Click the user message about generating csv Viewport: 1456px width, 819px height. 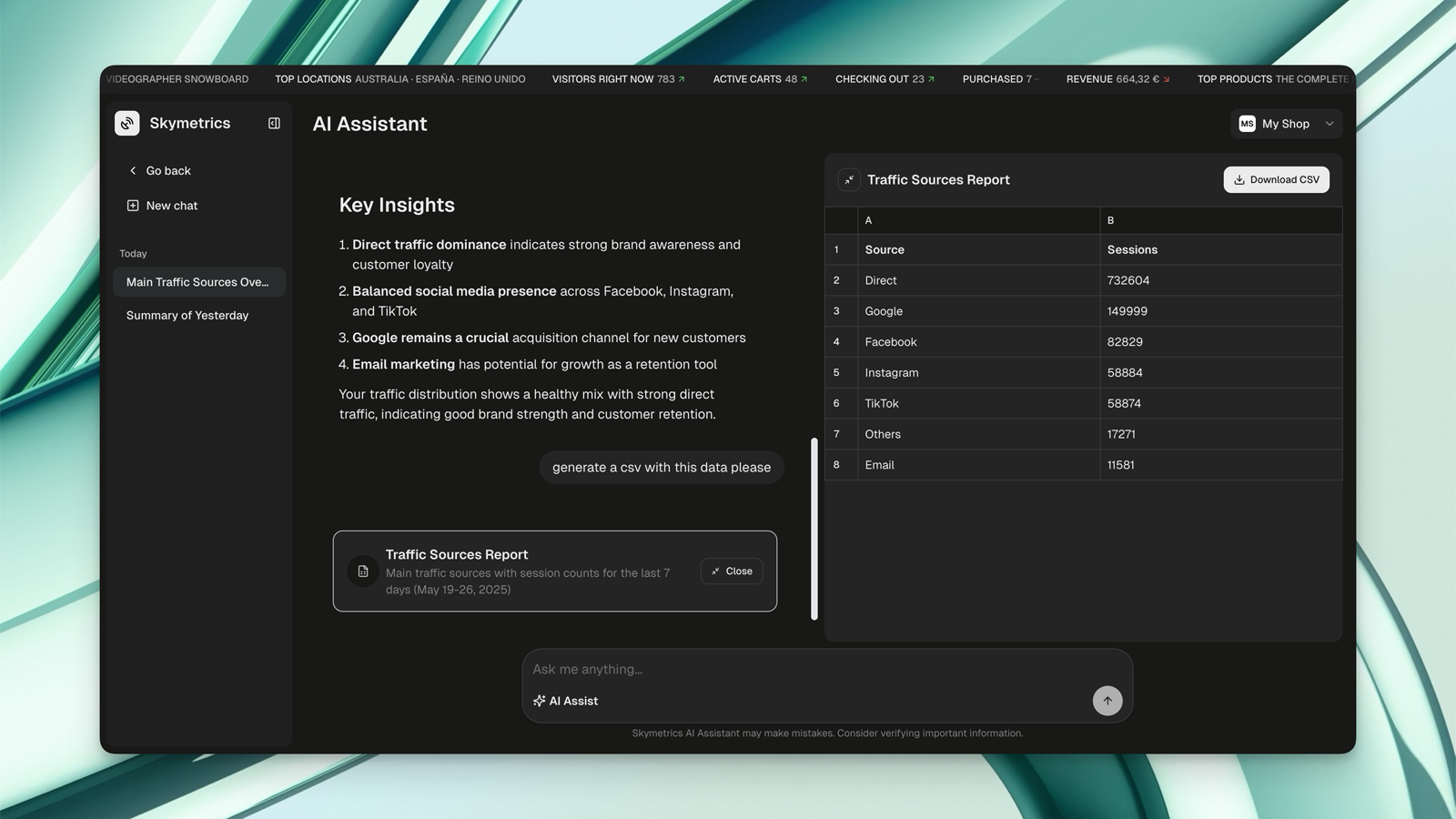point(662,467)
